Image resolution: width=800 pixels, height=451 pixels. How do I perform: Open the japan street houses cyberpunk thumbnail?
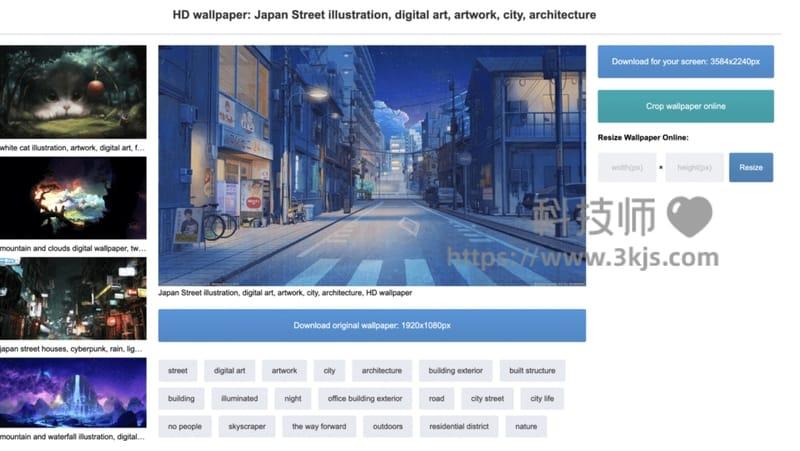(73, 298)
